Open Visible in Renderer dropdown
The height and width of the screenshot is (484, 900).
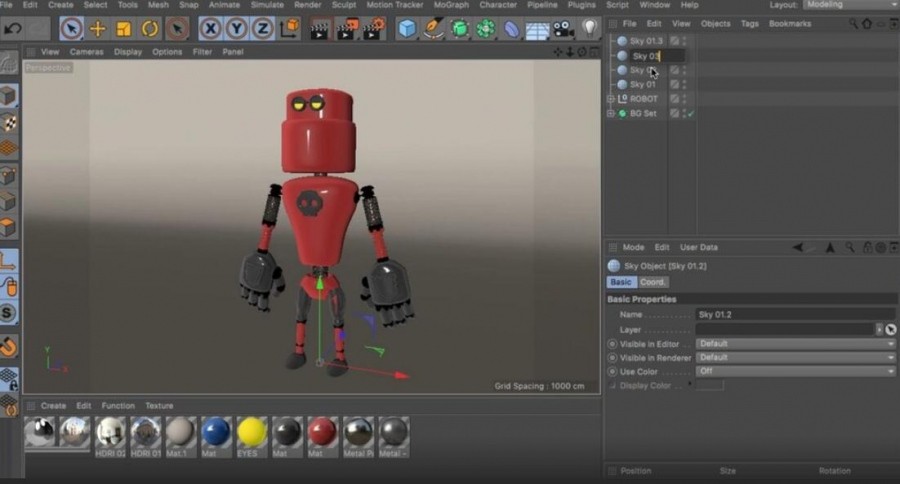[796, 357]
